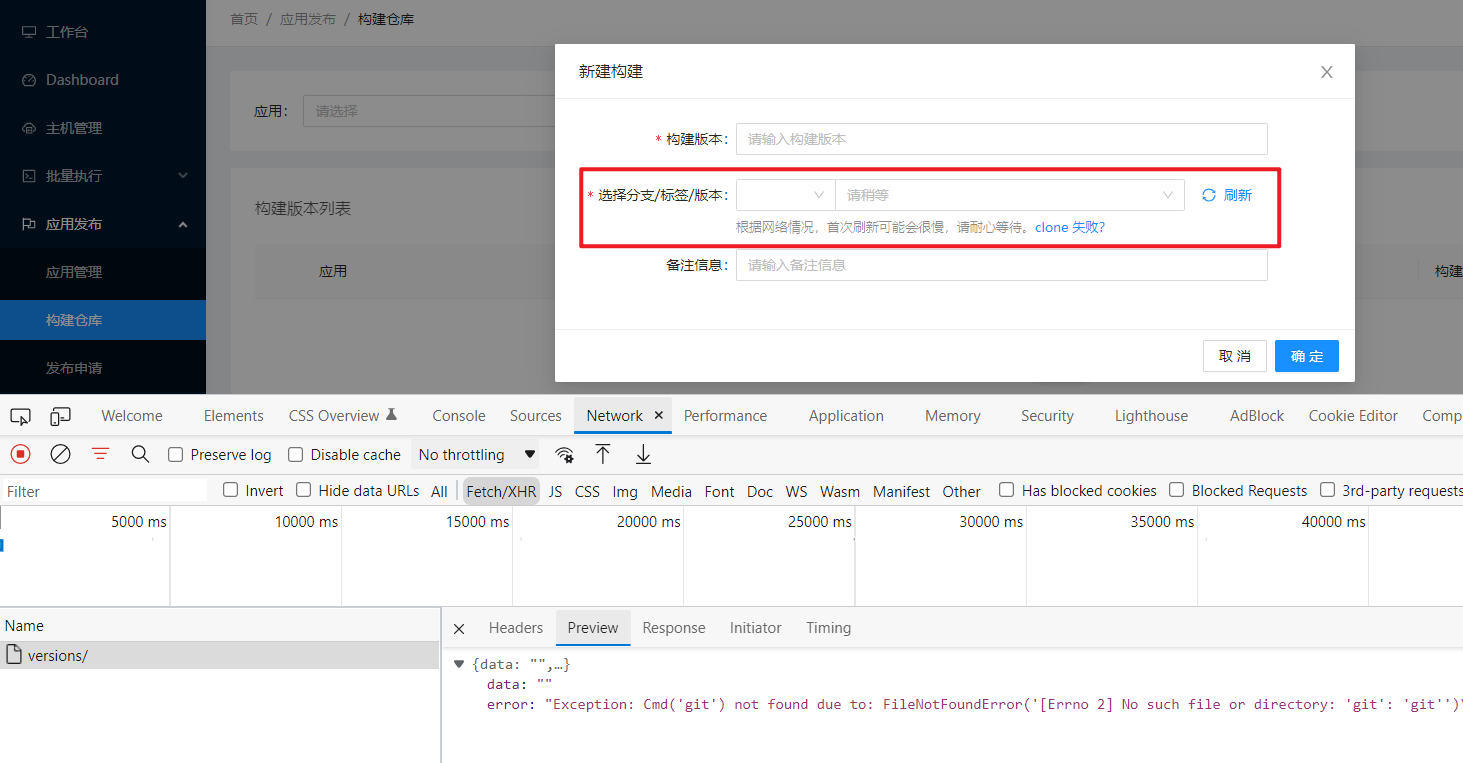Go to 应用管理 in sidebar
Screen dimensions: 1463x763
[x=74, y=272]
